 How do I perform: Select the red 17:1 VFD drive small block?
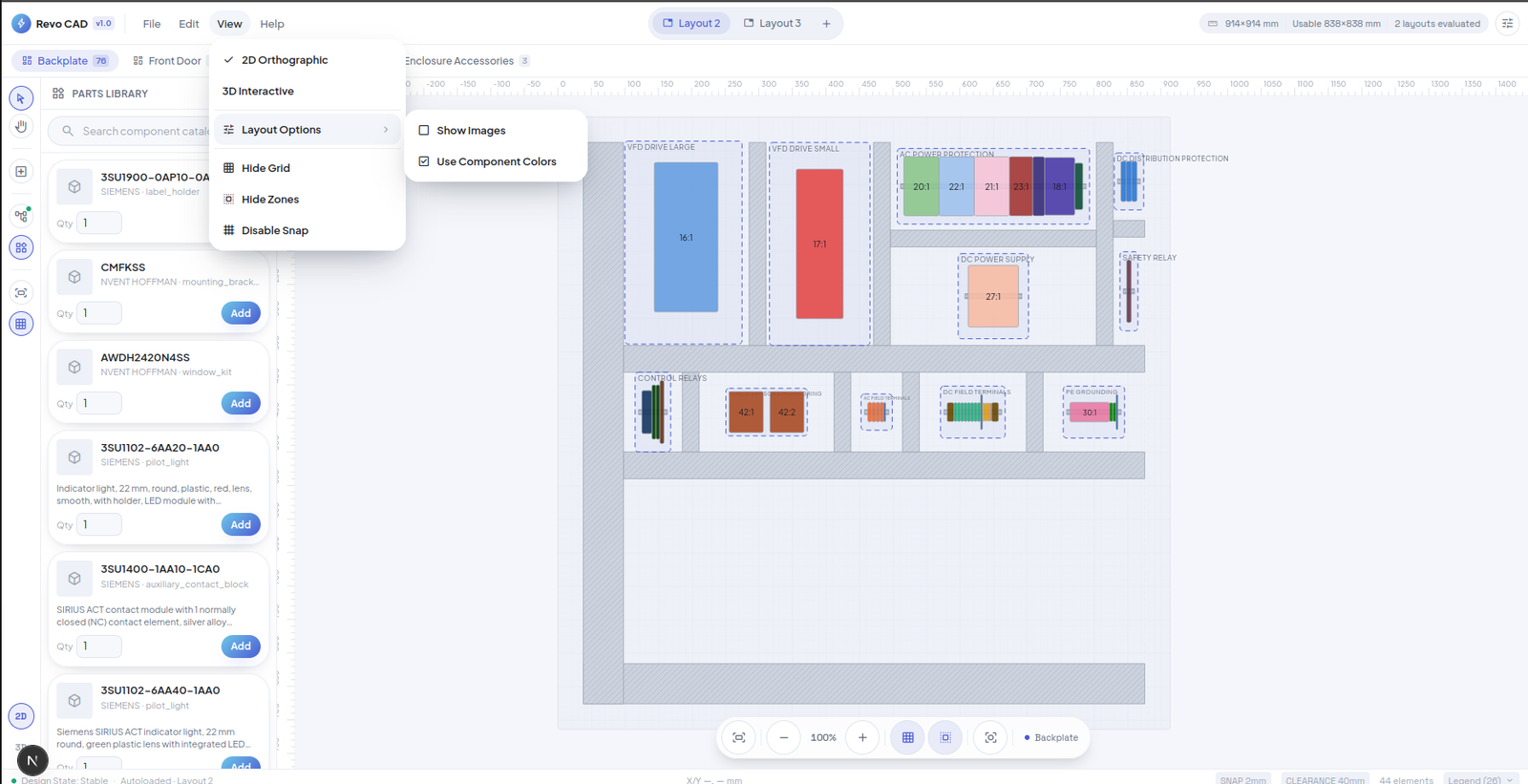(819, 244)
